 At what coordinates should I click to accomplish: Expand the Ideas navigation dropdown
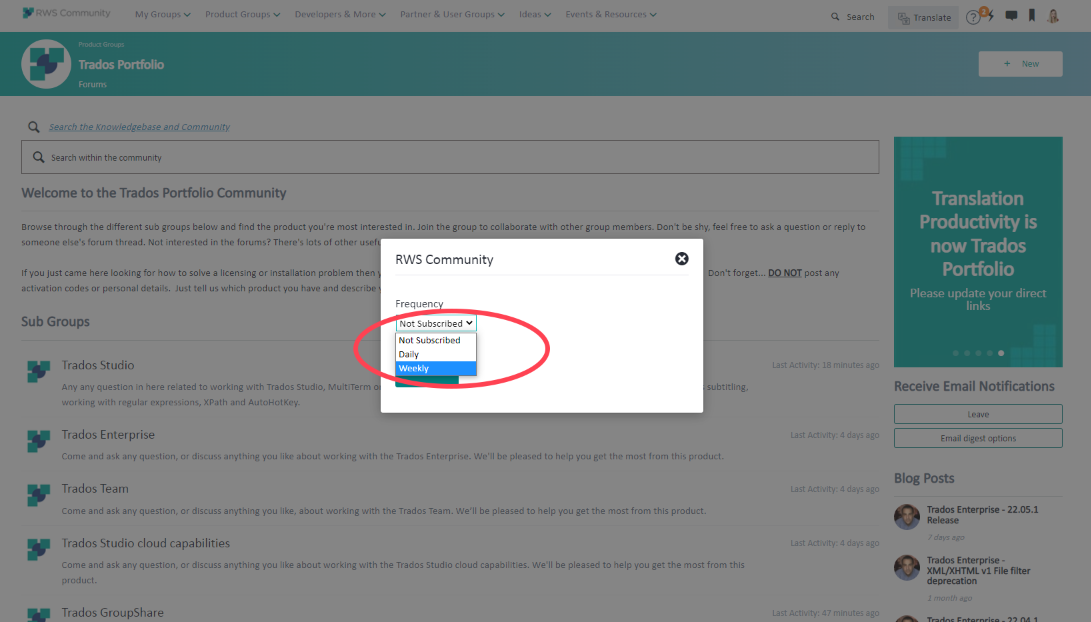click(535, 14)
